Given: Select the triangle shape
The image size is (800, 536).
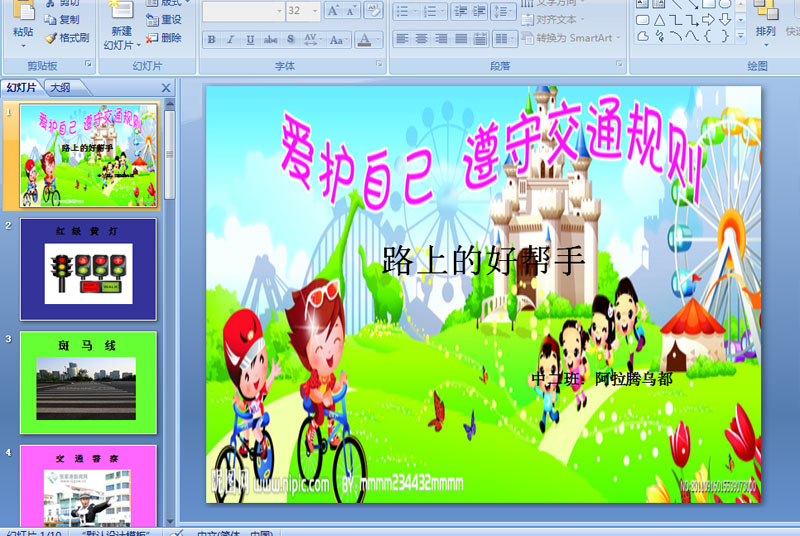Looking at the screenshot, I should pyautogui.click(x=659, y=20).
